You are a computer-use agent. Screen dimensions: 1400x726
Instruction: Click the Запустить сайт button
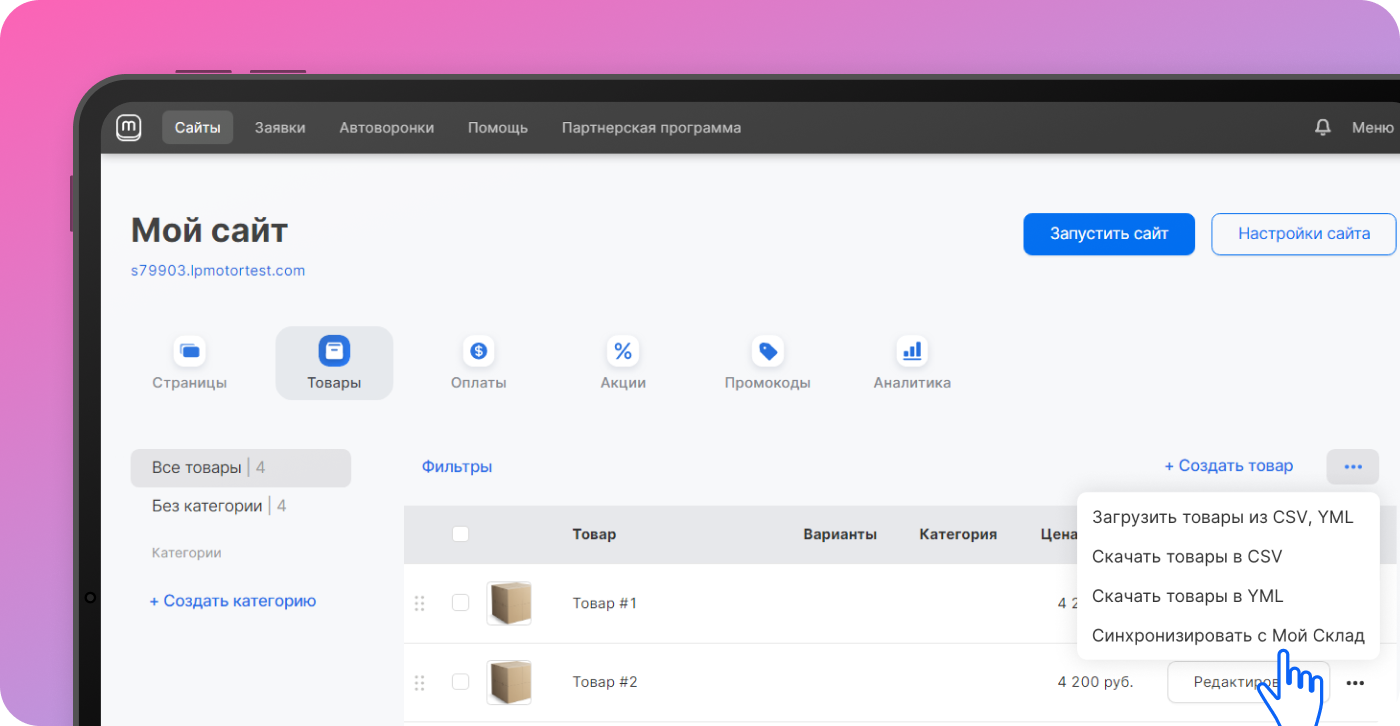pos(1109,234)
